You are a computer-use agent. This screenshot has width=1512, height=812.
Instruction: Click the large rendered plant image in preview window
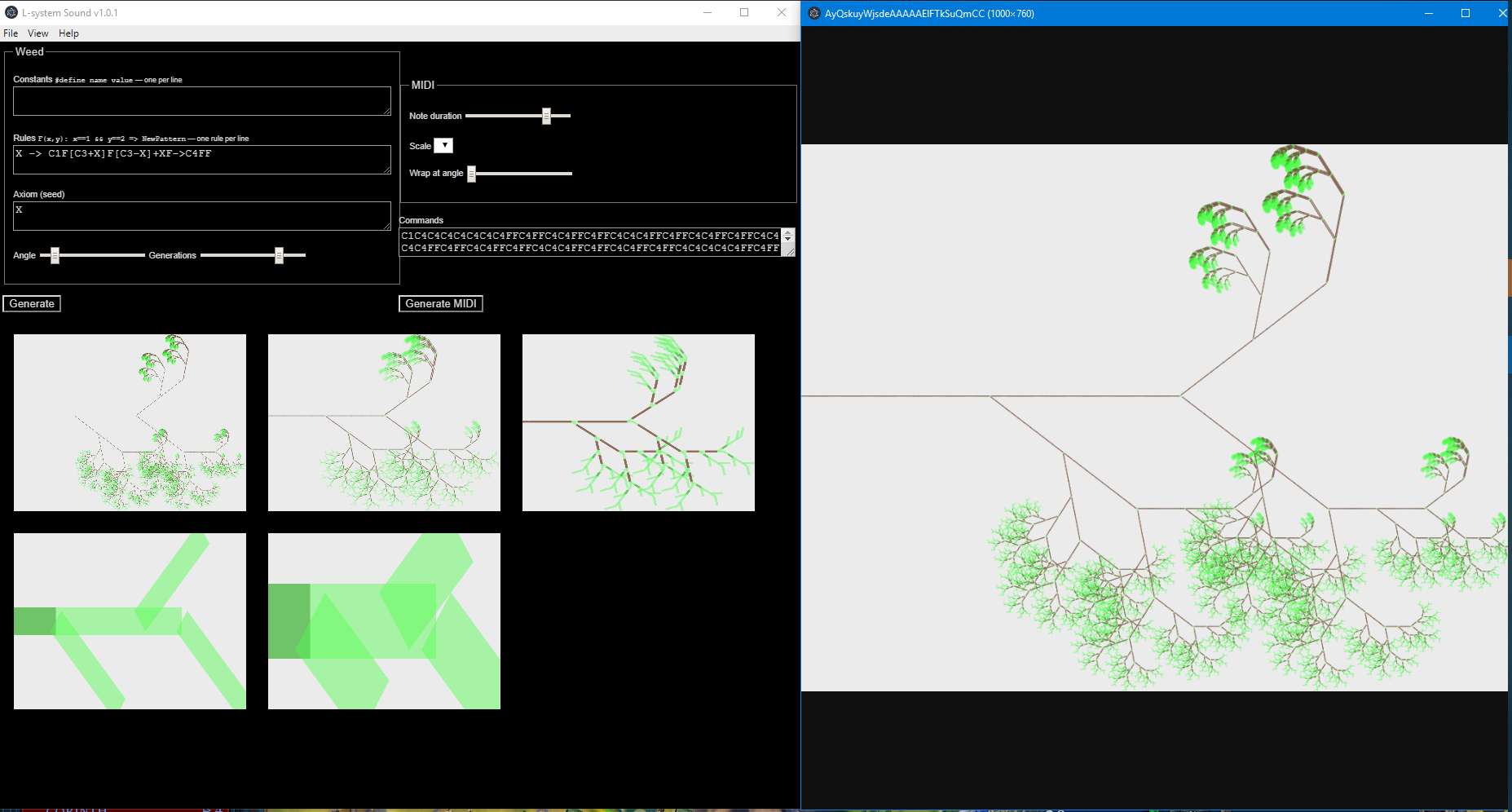click(x=1154, y=417)
